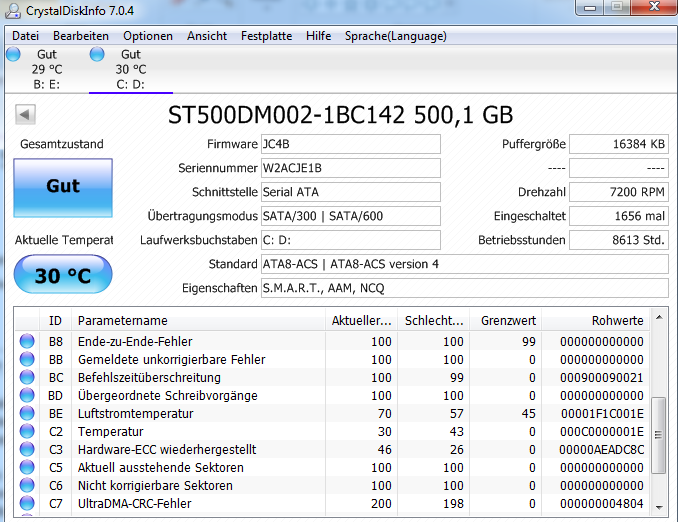Click raw value 00000AEADC8C

click(x=601, y=449)
